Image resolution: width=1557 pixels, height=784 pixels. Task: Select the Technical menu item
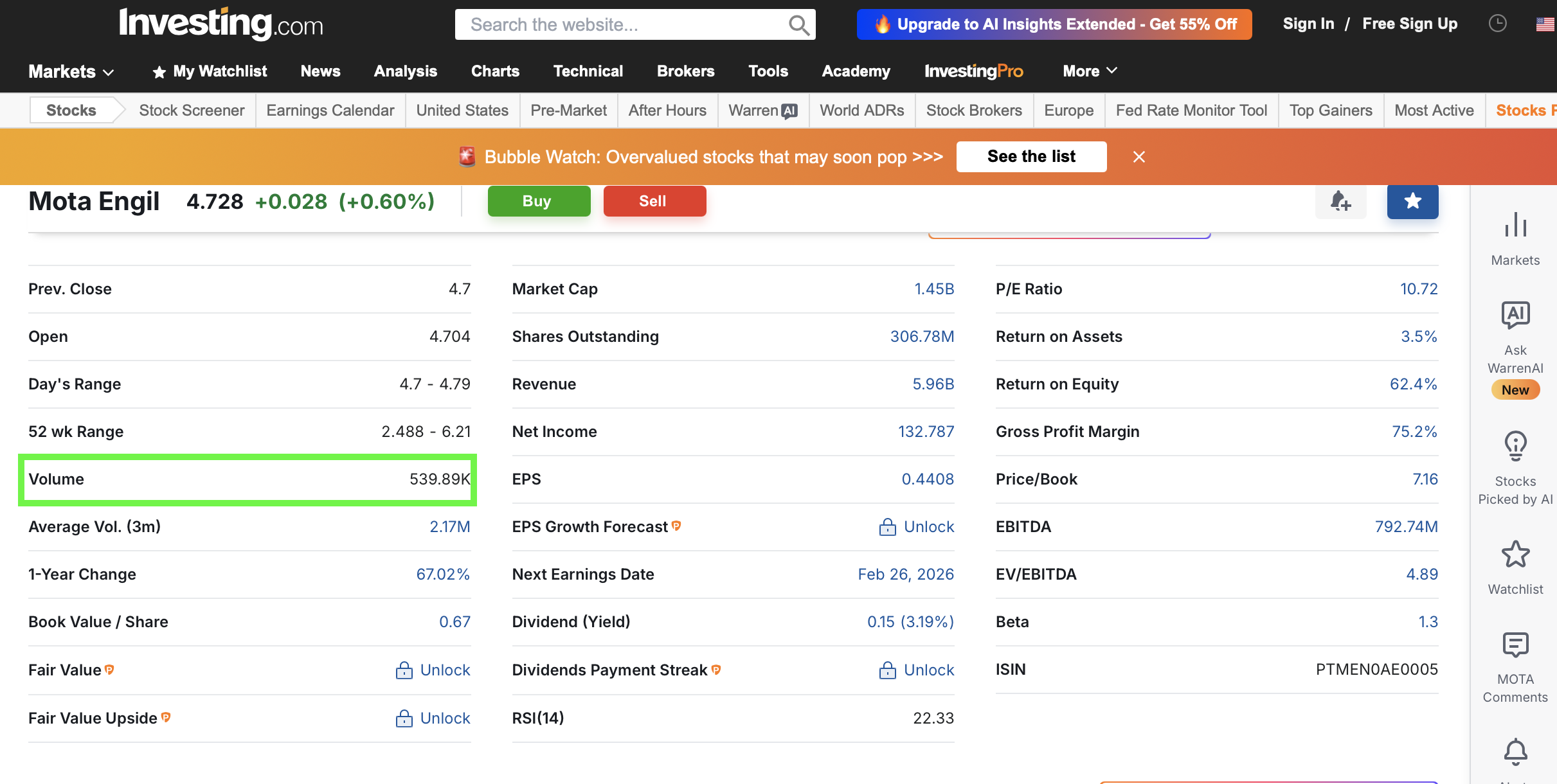588,71
